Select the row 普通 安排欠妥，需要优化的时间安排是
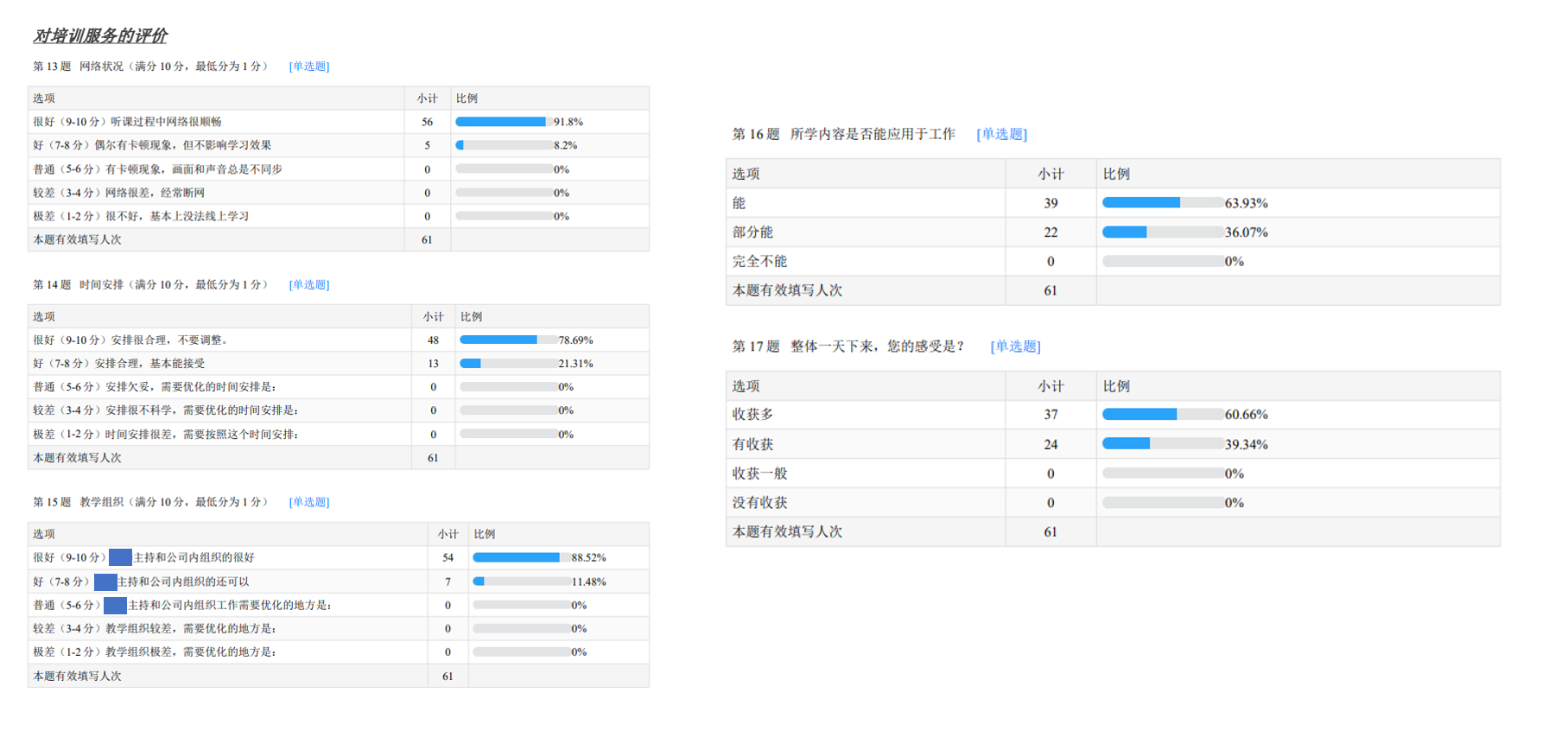The image size is (1568, 731). 339,387
